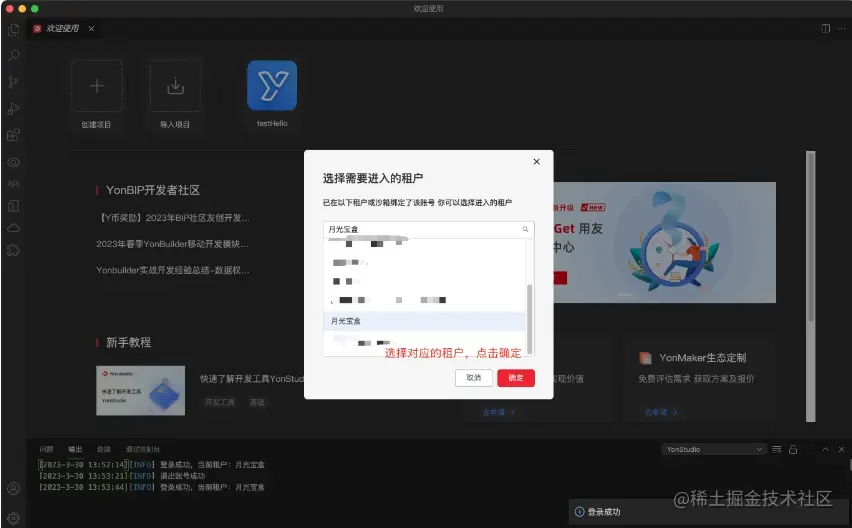Switch to the 终端 panel tab
Viewport: 852px width, 528px height.
coord(103,449)
